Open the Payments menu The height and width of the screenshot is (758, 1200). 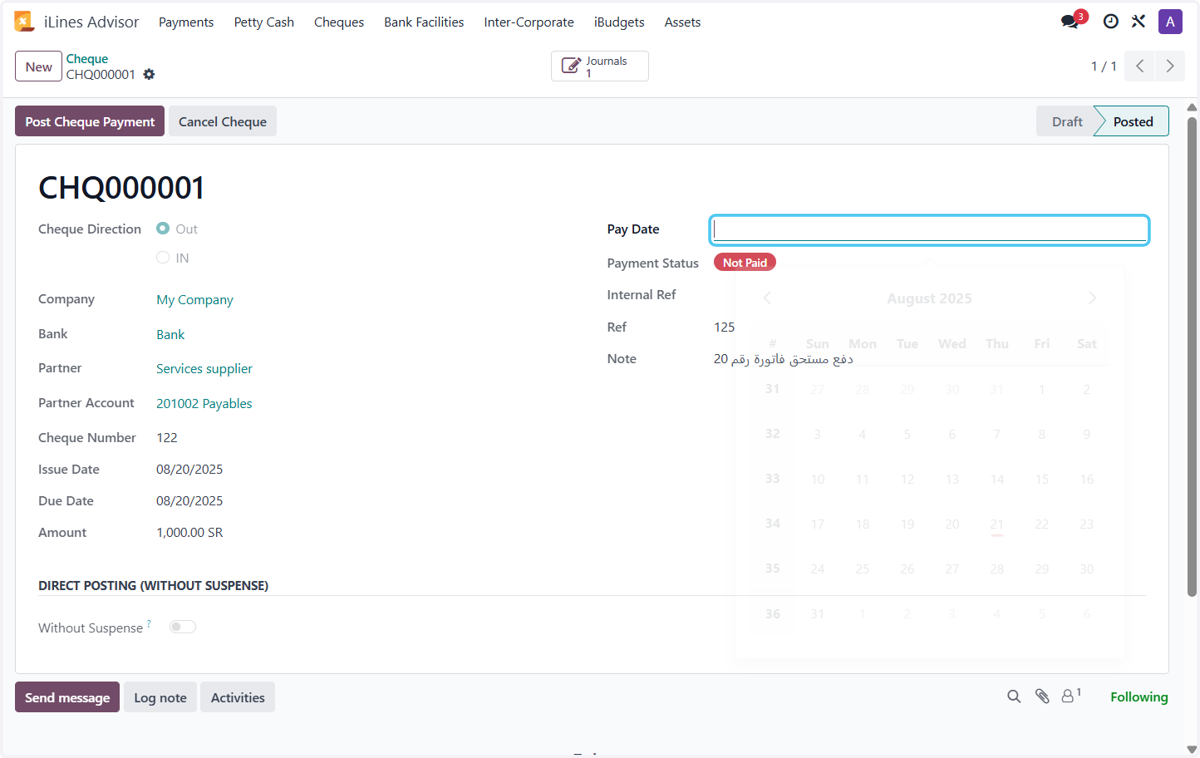186,22
